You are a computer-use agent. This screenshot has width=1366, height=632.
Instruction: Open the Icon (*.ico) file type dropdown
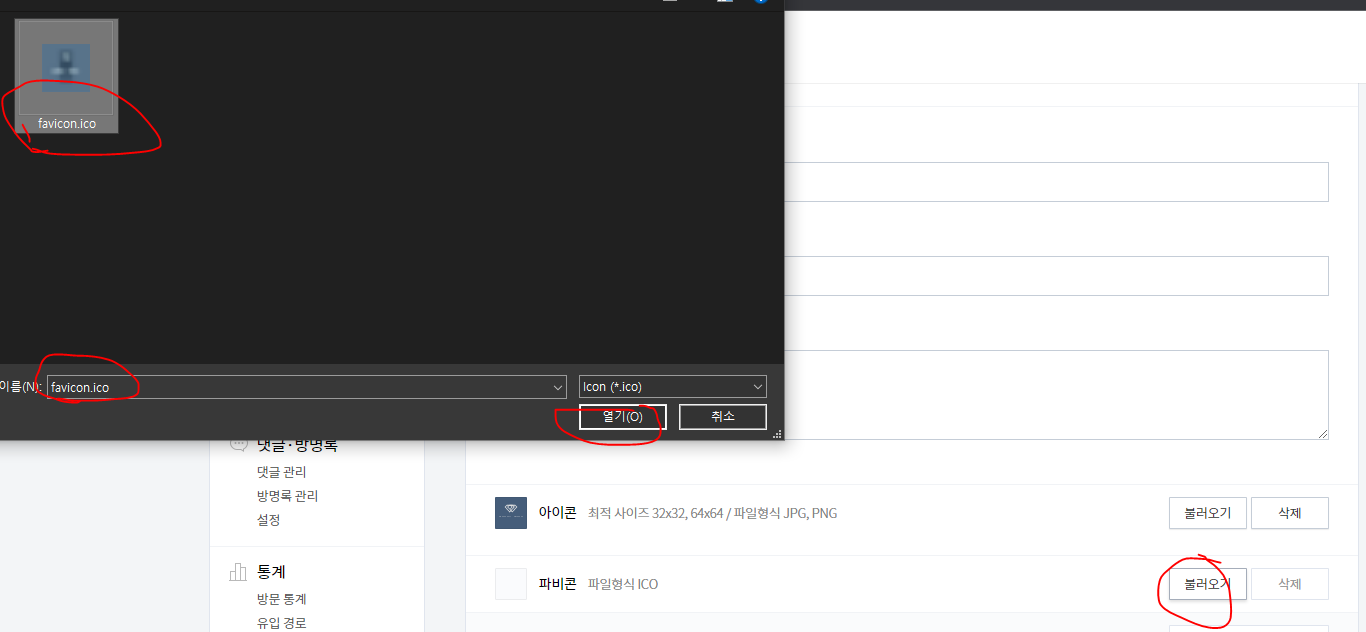pyautogui.click(x=673, y=387)
